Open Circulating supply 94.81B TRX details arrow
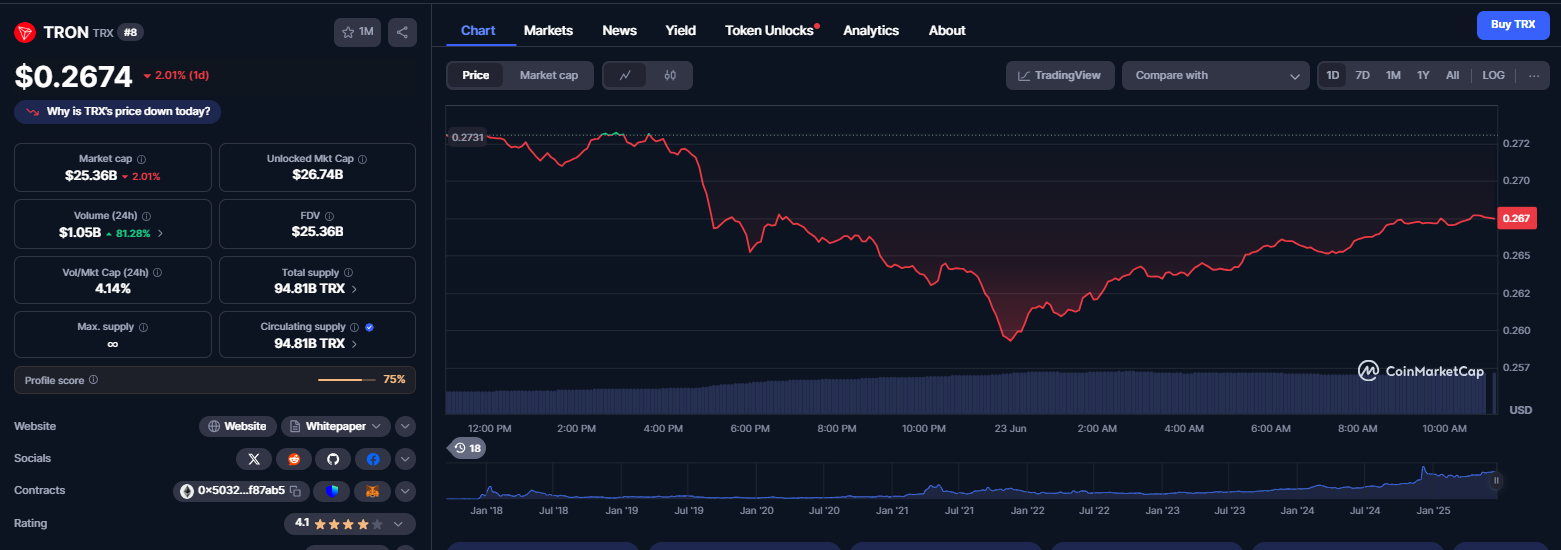Image resolution: width=1561 pixels, height=550 pixels. pyautogui.click(x=354, y=343)
